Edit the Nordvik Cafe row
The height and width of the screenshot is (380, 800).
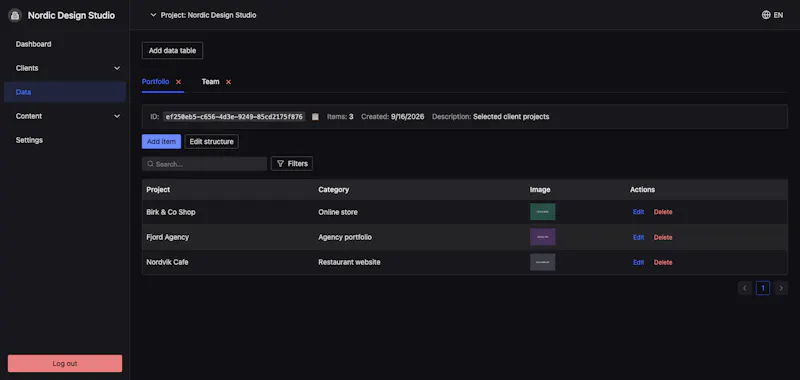tap(639, 263)
